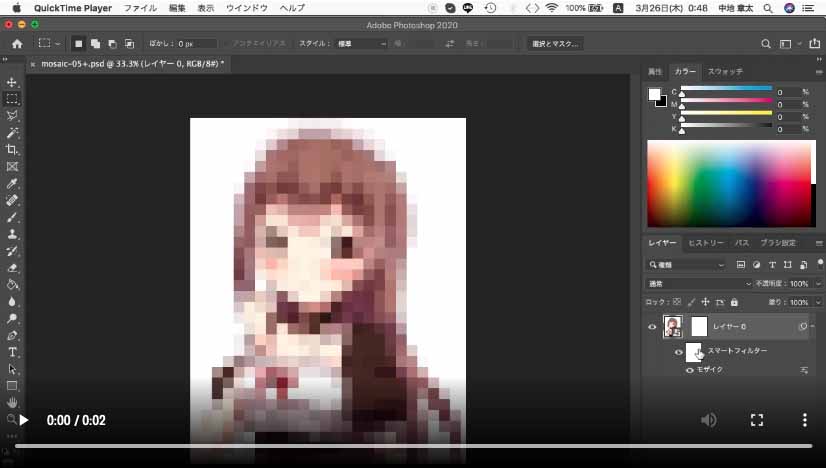Select the Crop tool
Image resolution: width=826 pixels, height=468 pixels.
tap(12, 150)
